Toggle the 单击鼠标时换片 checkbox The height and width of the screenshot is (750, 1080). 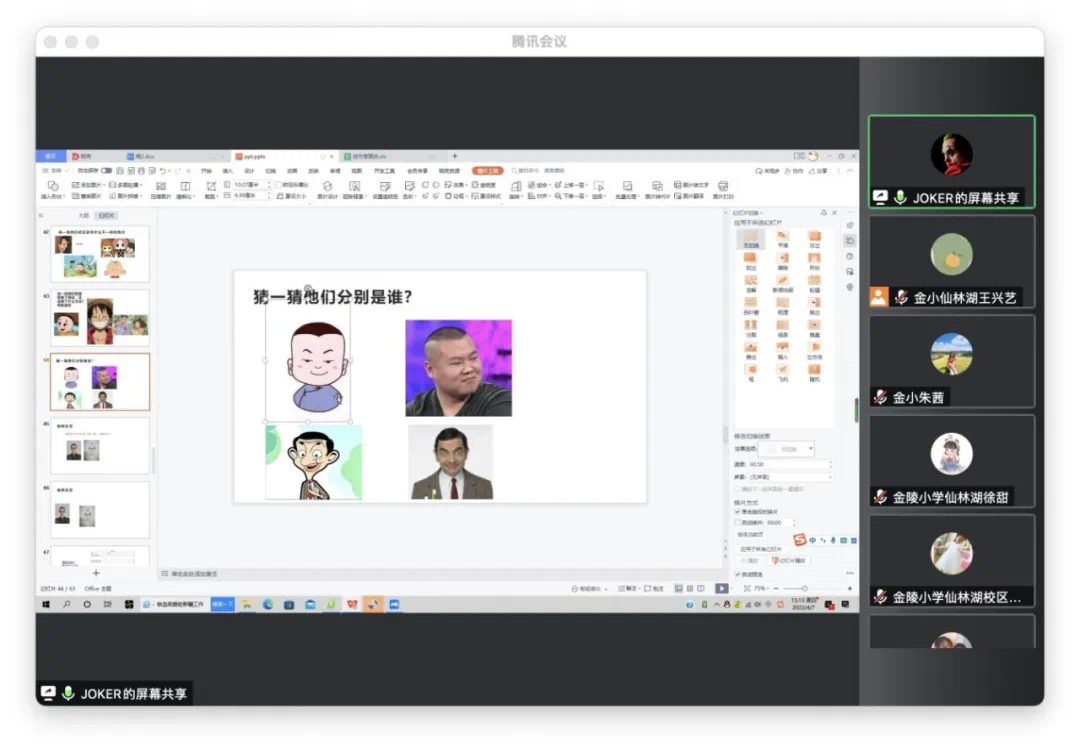click(738, 512)
